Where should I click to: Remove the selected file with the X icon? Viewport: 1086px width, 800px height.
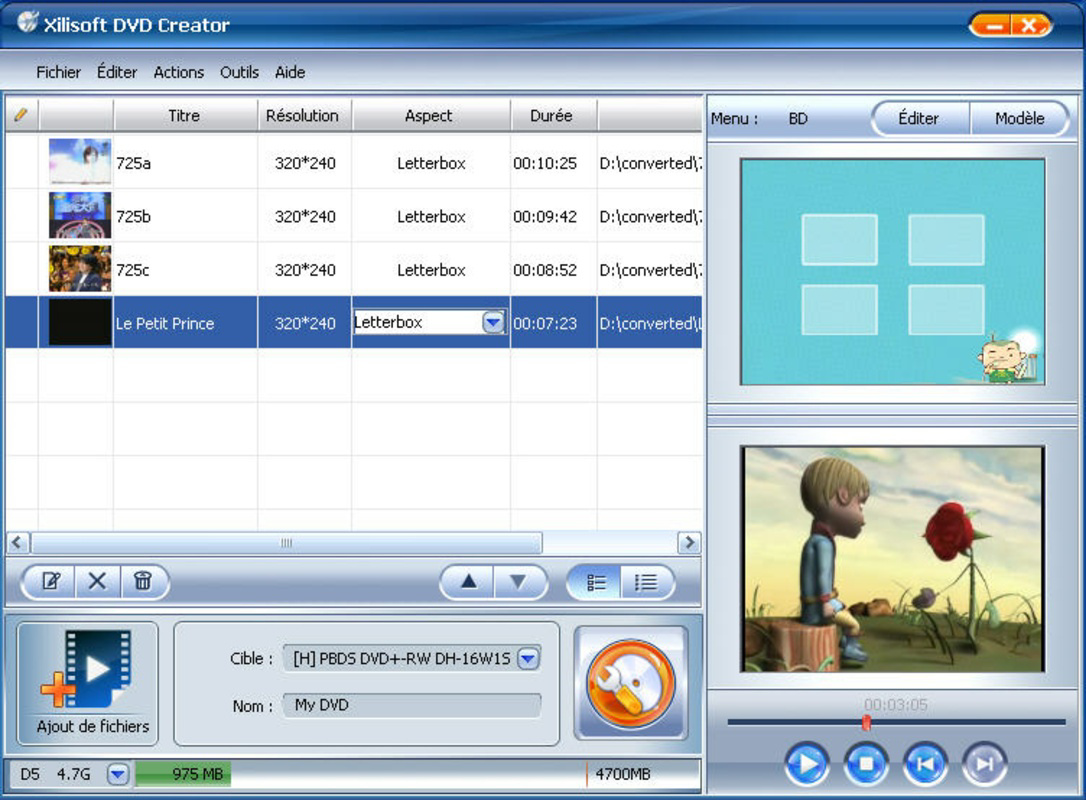click(x=98, y=581)
